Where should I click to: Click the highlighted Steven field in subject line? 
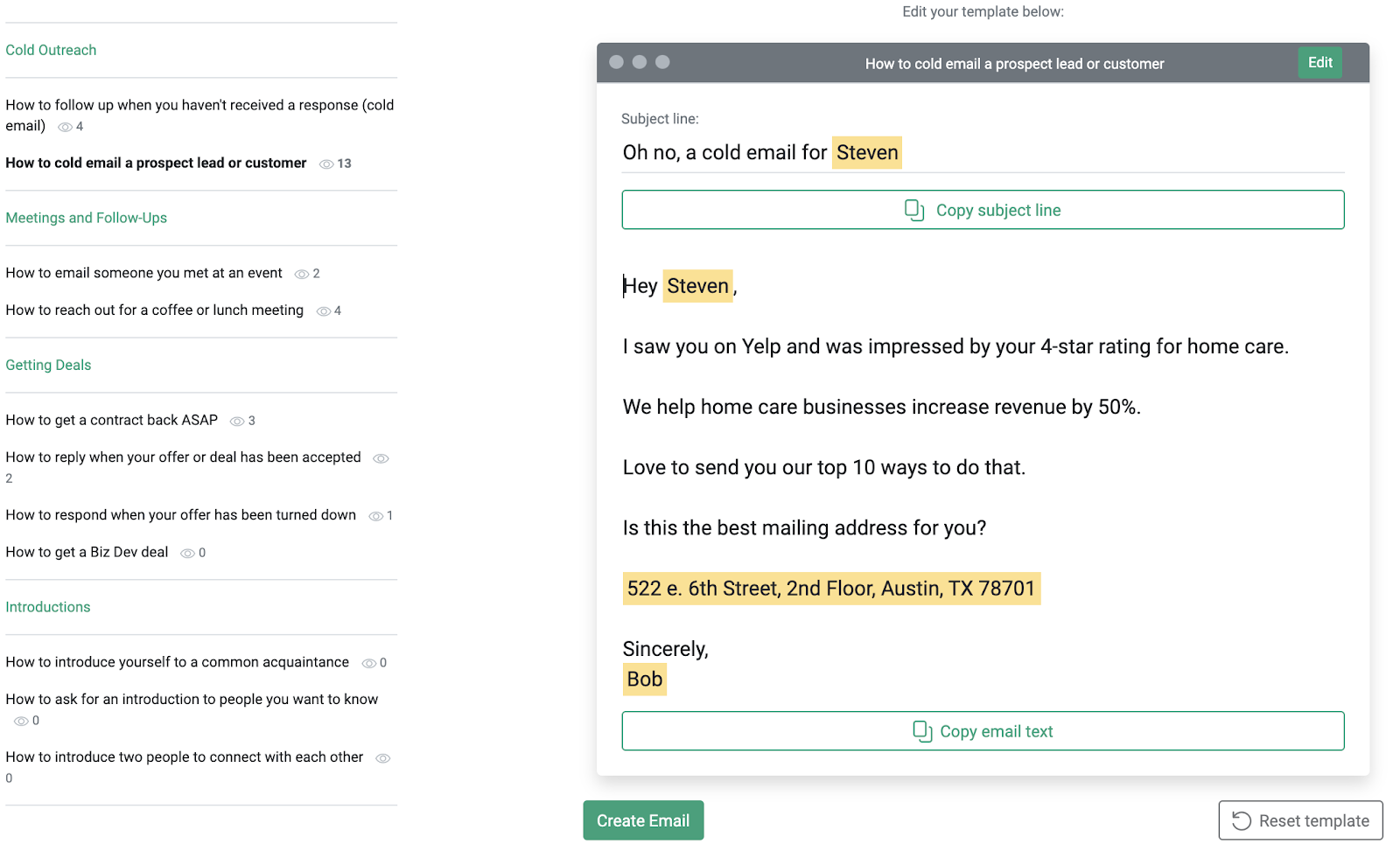pos(866,153)
